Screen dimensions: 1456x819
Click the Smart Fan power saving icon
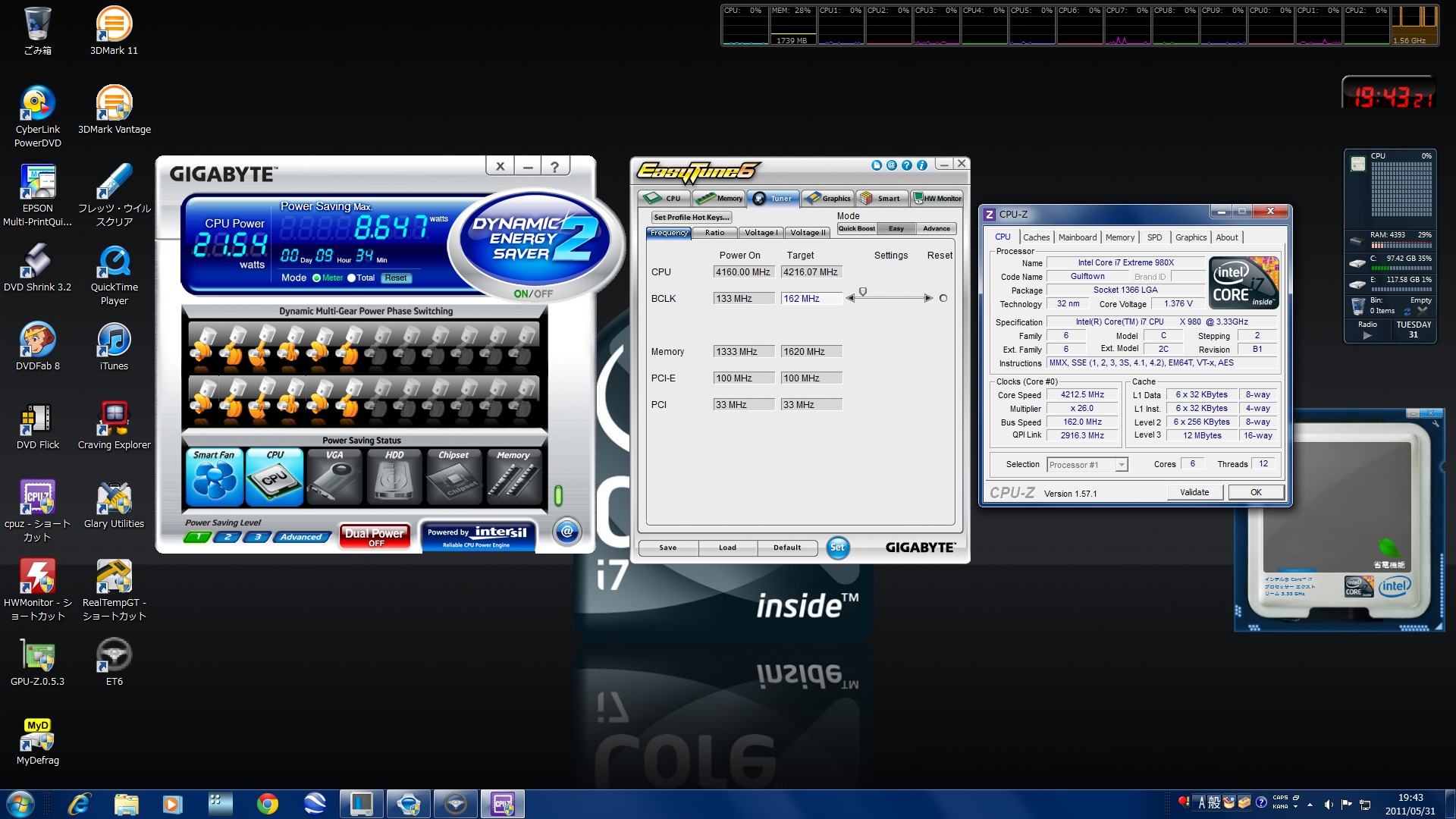point(215,476)
